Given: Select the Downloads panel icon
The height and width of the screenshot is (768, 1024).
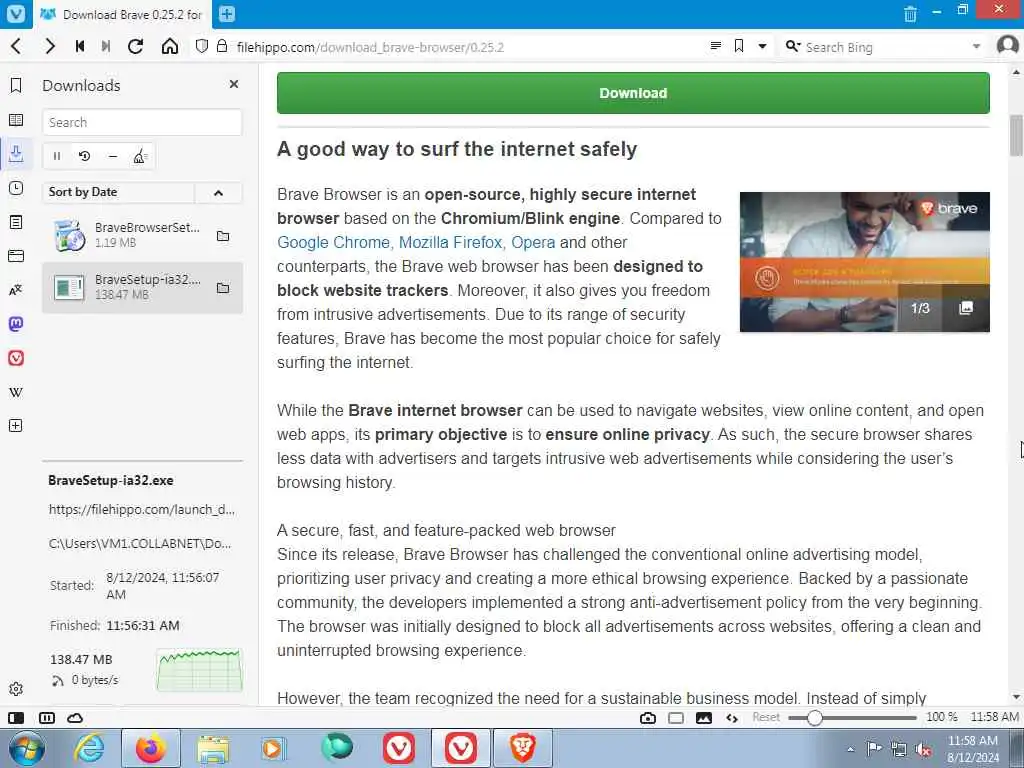Looking at the screenshot, I should click(16, 153).
